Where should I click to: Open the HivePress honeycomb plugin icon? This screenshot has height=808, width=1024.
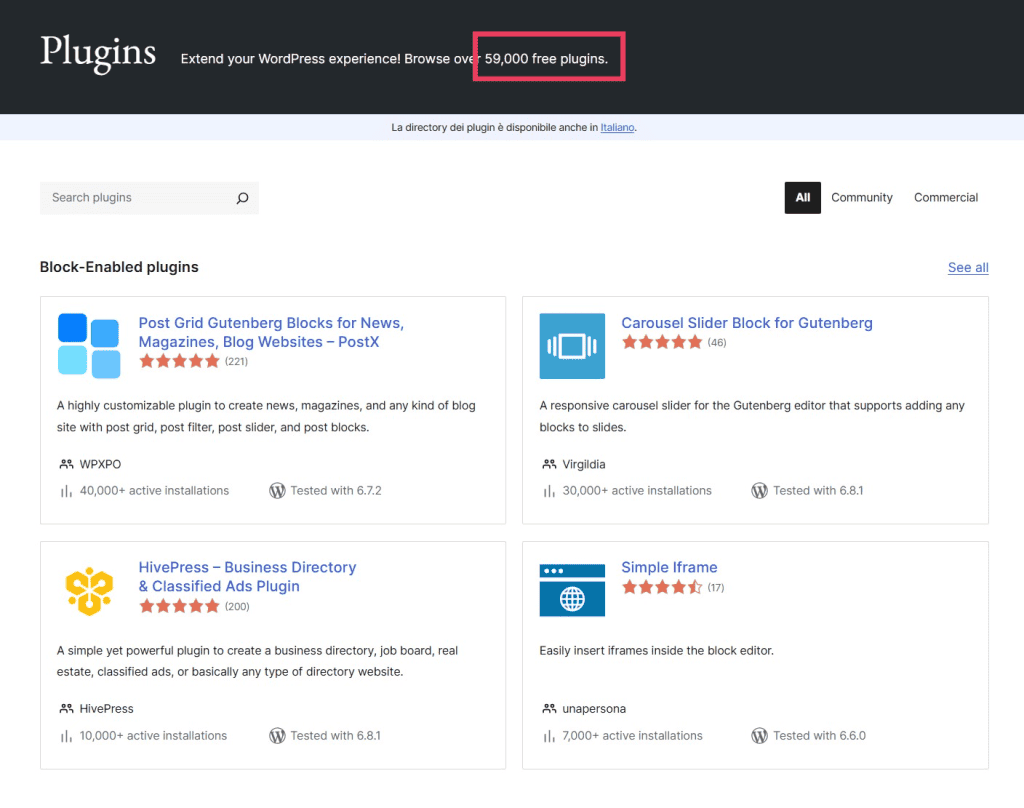(x=89, y=590)
